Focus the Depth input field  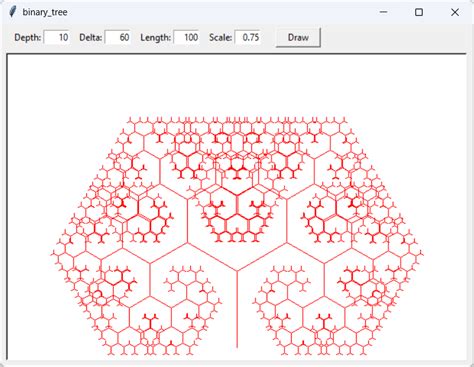coord(57,37)
